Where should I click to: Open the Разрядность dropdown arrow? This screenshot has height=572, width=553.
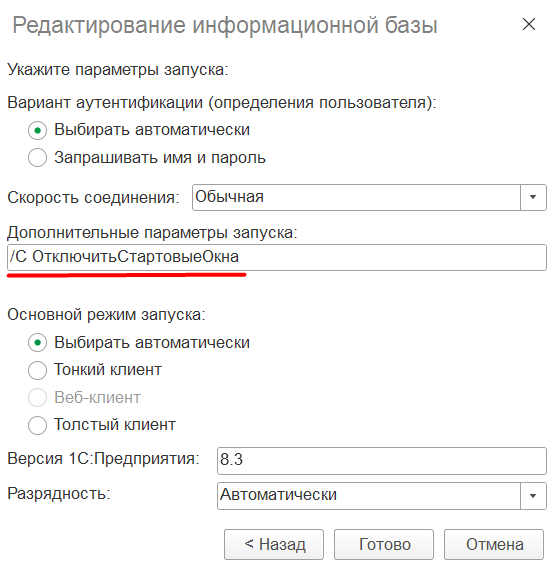[x=533, y=496]
